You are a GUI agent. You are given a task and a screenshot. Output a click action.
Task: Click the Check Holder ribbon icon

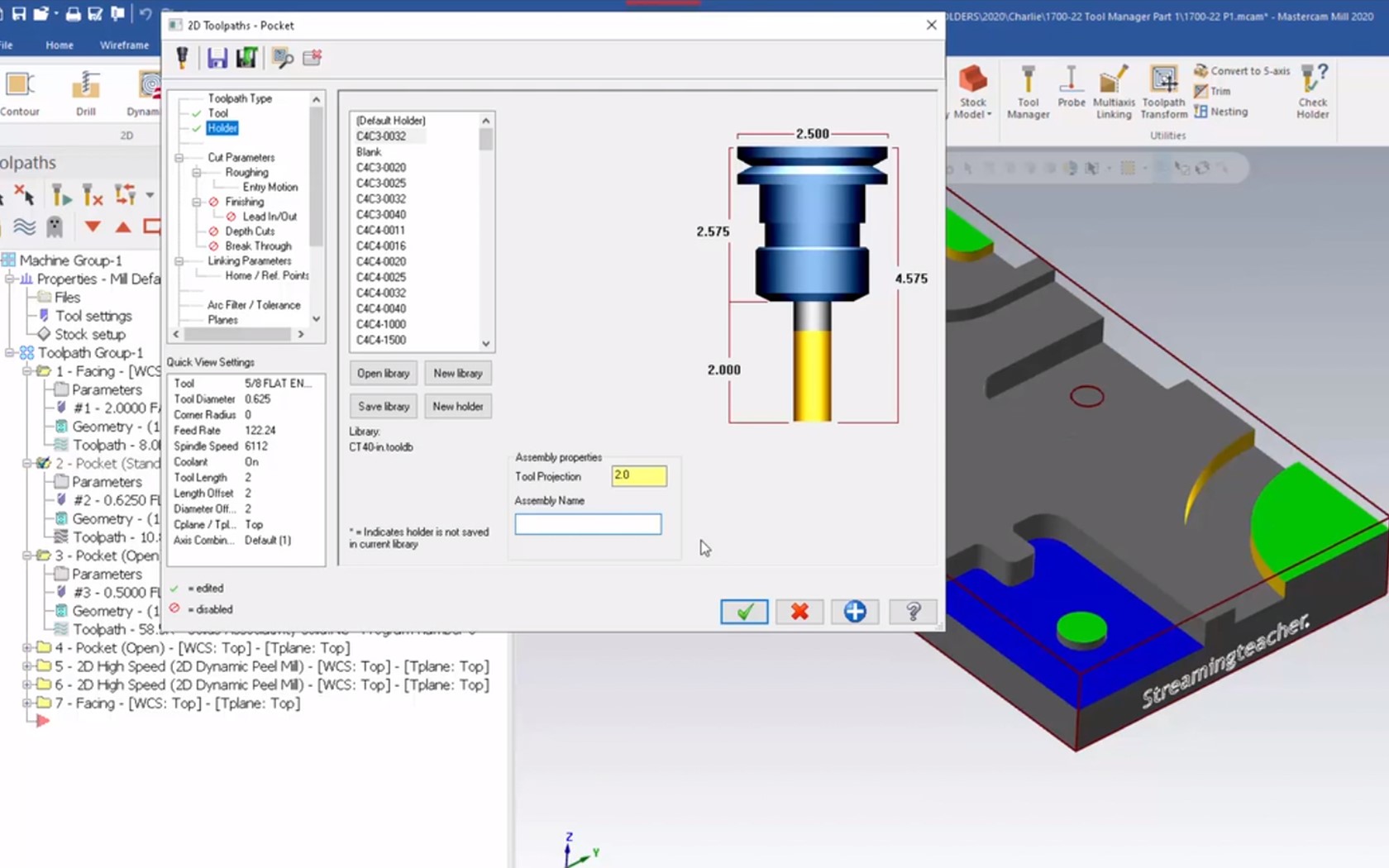click(x=1312, y=92)
